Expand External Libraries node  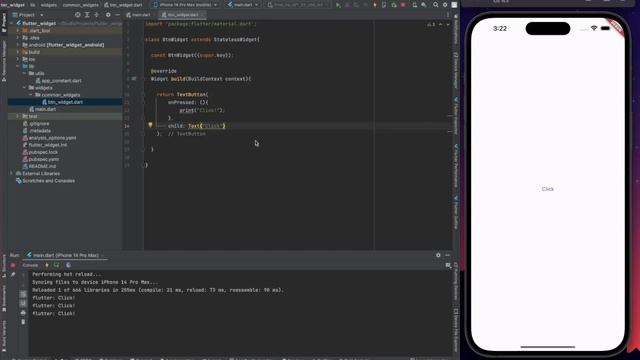[x=11, y=173]
